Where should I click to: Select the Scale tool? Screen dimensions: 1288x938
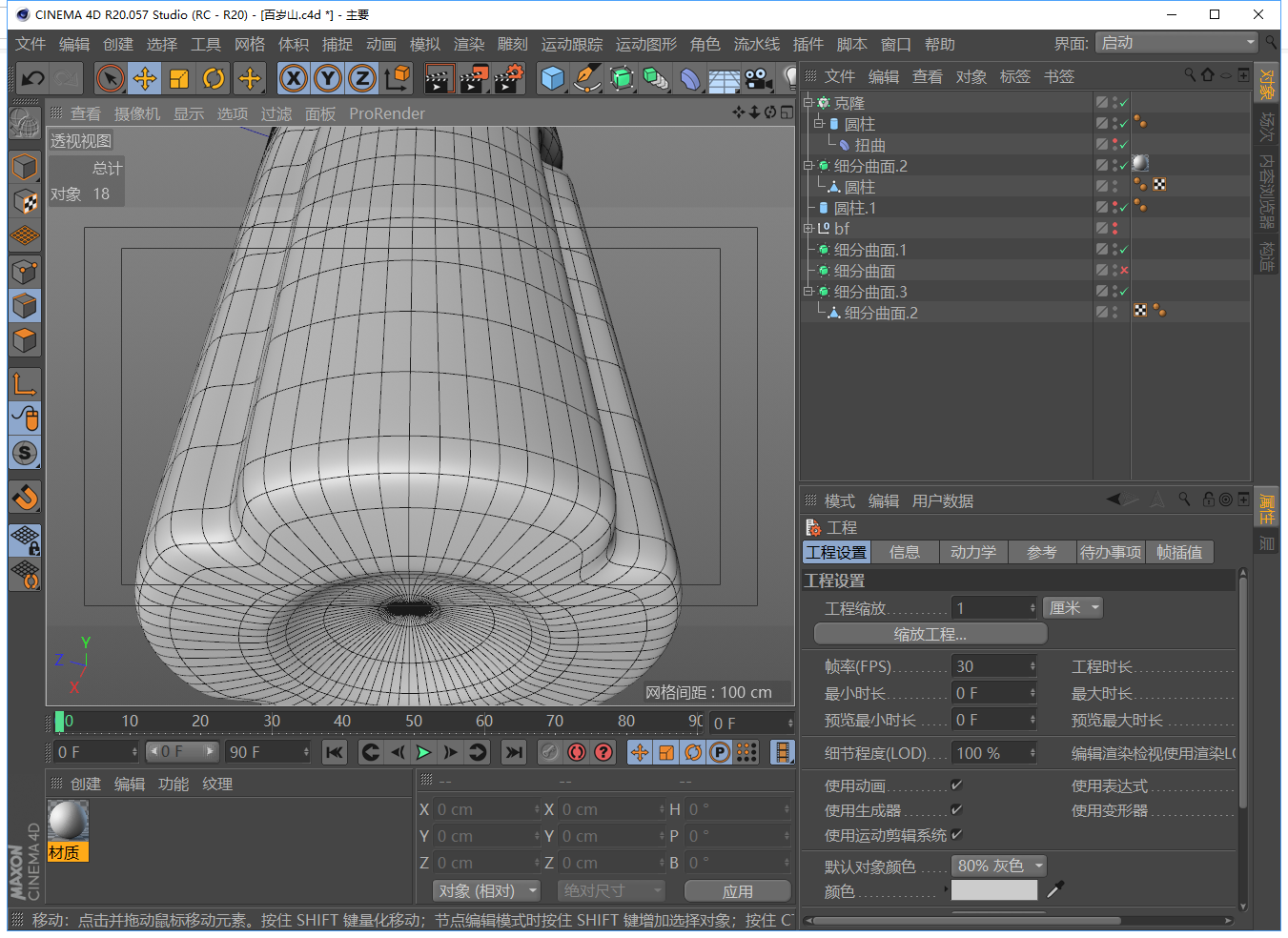179,78
